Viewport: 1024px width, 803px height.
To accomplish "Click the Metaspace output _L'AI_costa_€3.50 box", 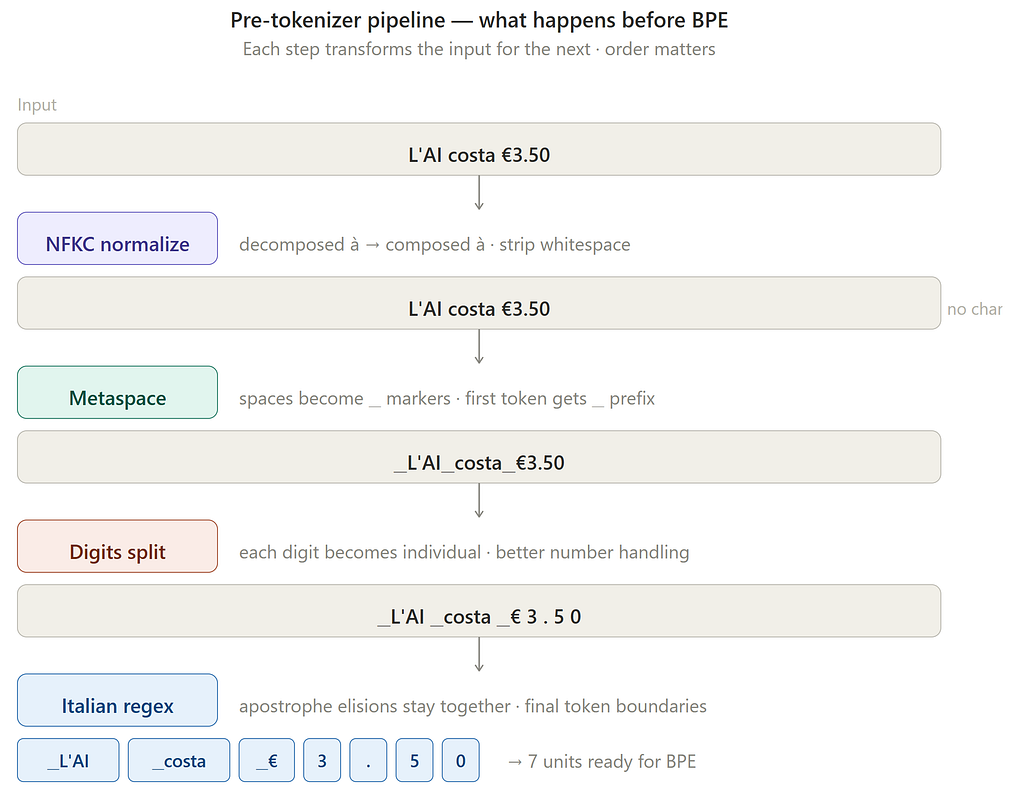I will 479,457.
